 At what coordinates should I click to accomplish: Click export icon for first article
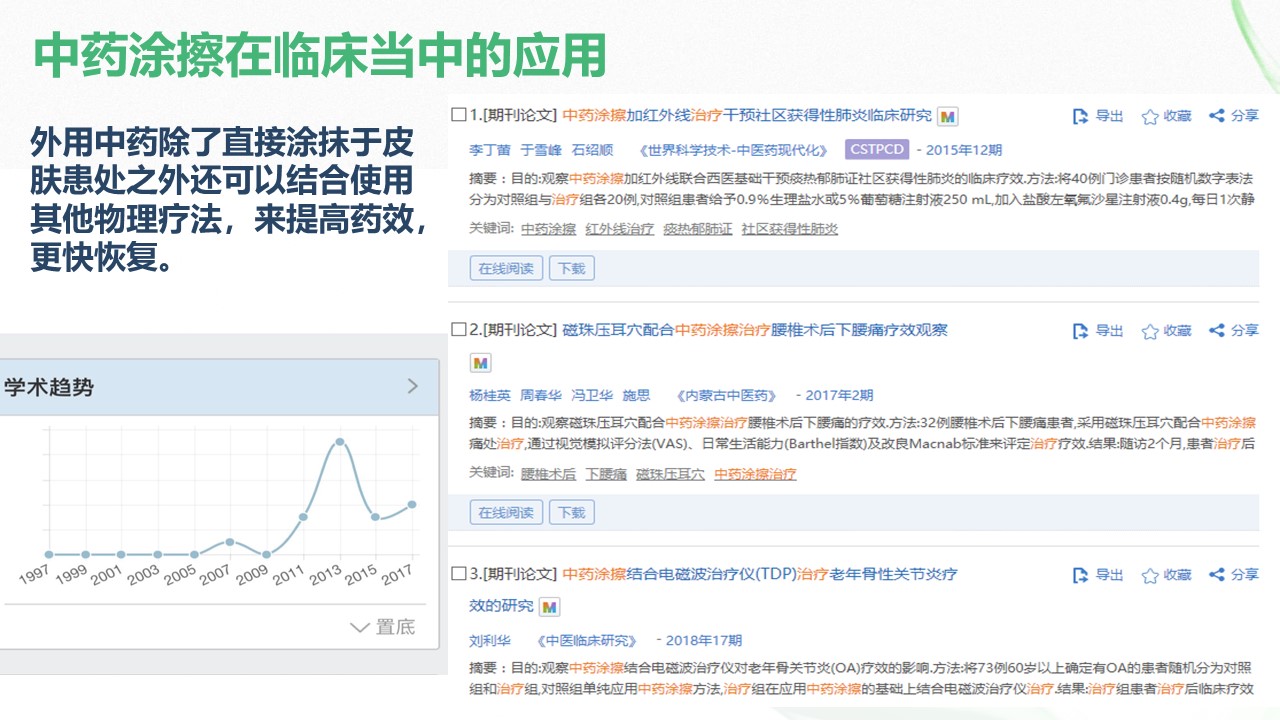(1080, 116)
